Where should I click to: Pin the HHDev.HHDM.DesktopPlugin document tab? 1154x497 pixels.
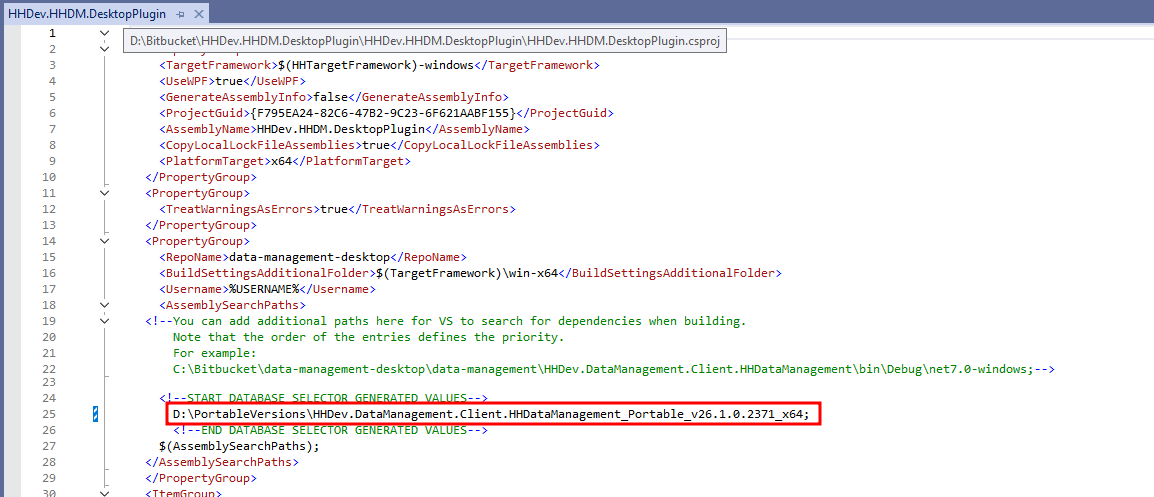(x=180, y=15)
